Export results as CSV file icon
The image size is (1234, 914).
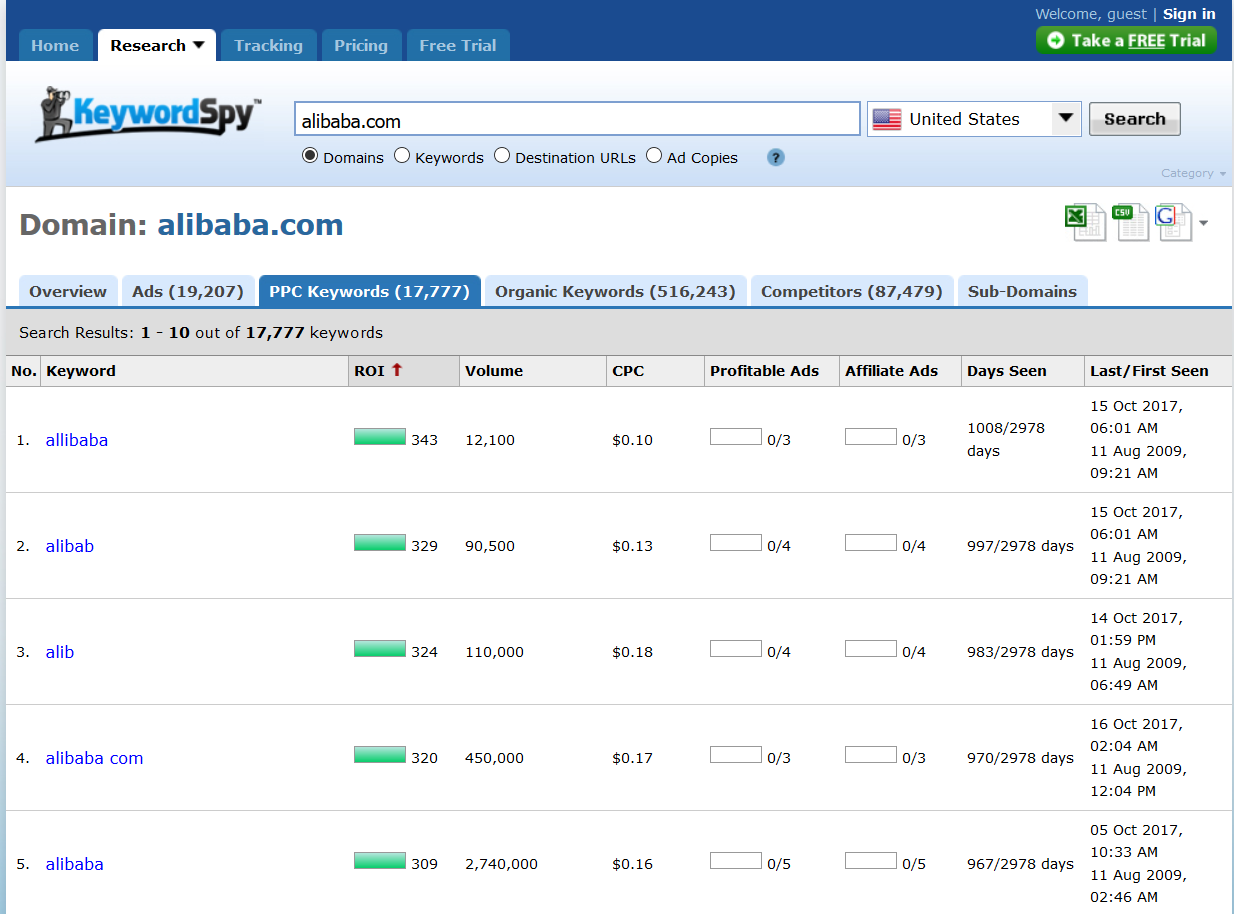pyautogui.click(x=1130, y=222)
